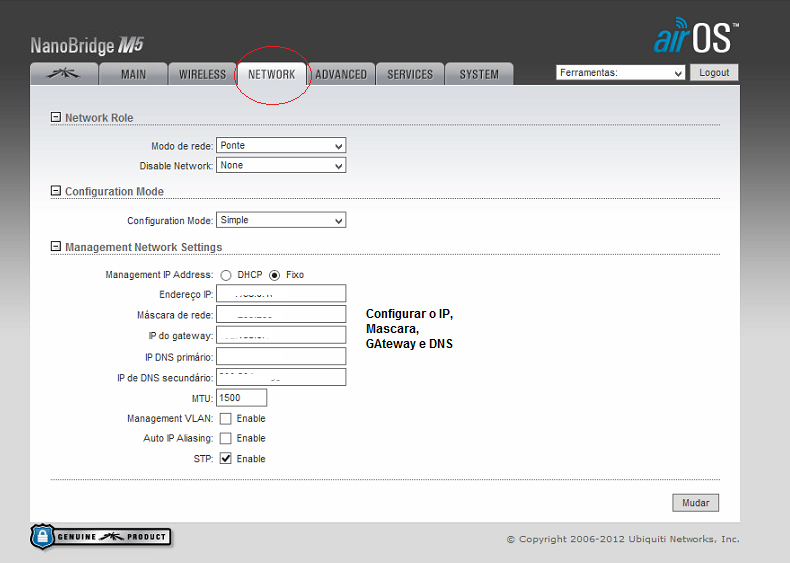Open the Disable Network dropdown
The image size is (790, 563).
[x=281, y=165]
